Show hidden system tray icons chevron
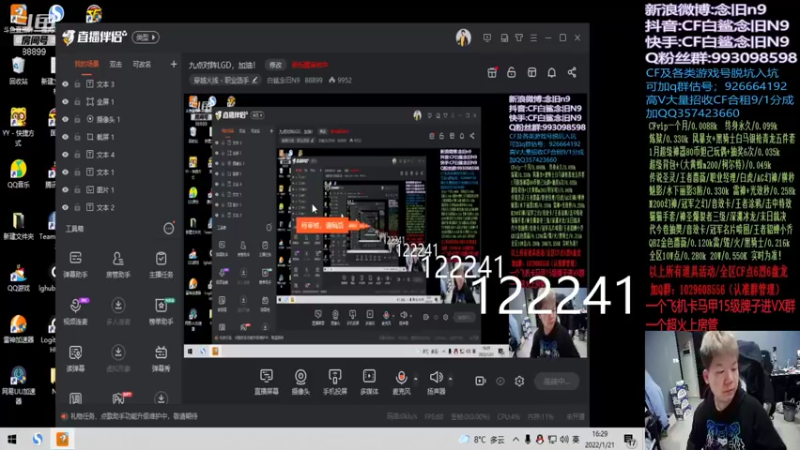 [516, 439]
